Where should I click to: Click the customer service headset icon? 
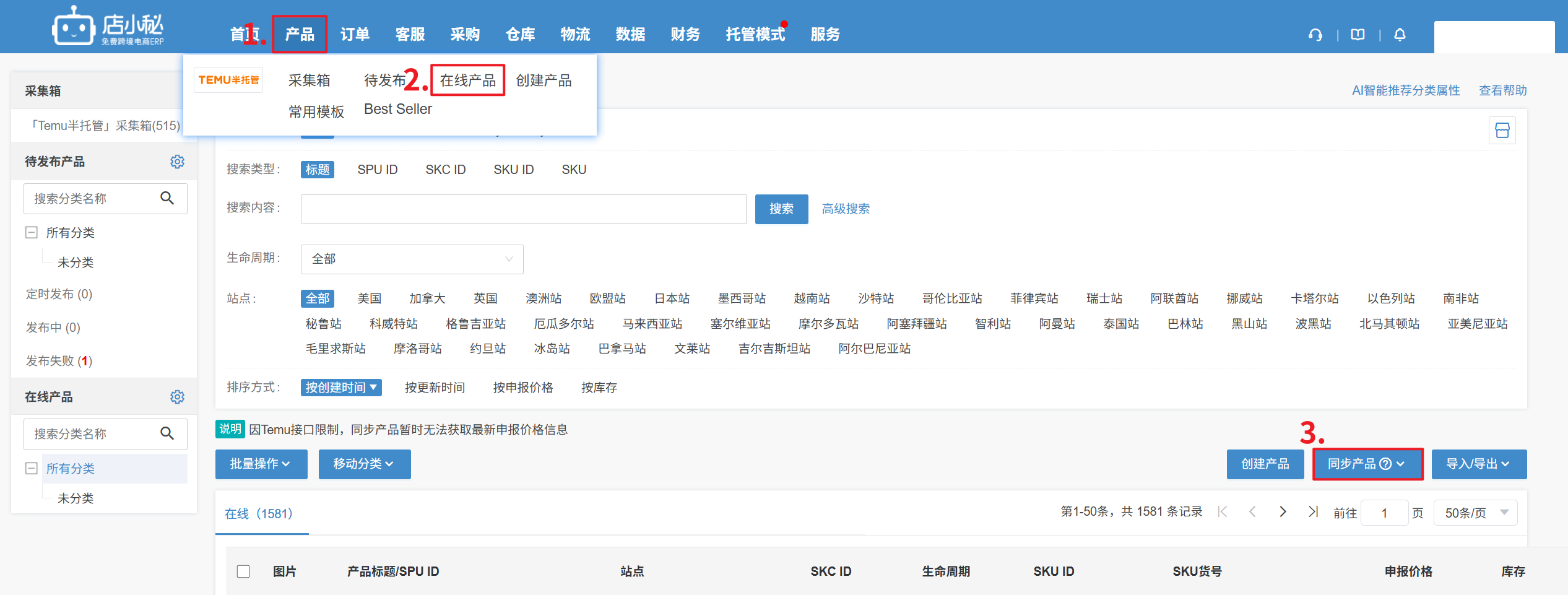click(x=1315, y=35)
